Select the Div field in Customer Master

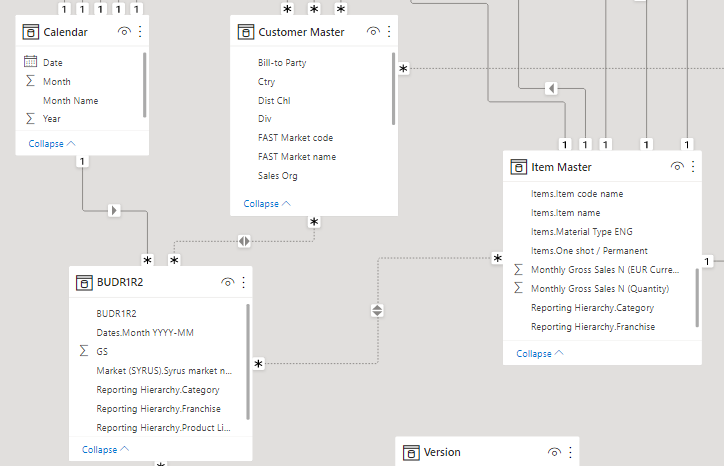click(265, 119)
